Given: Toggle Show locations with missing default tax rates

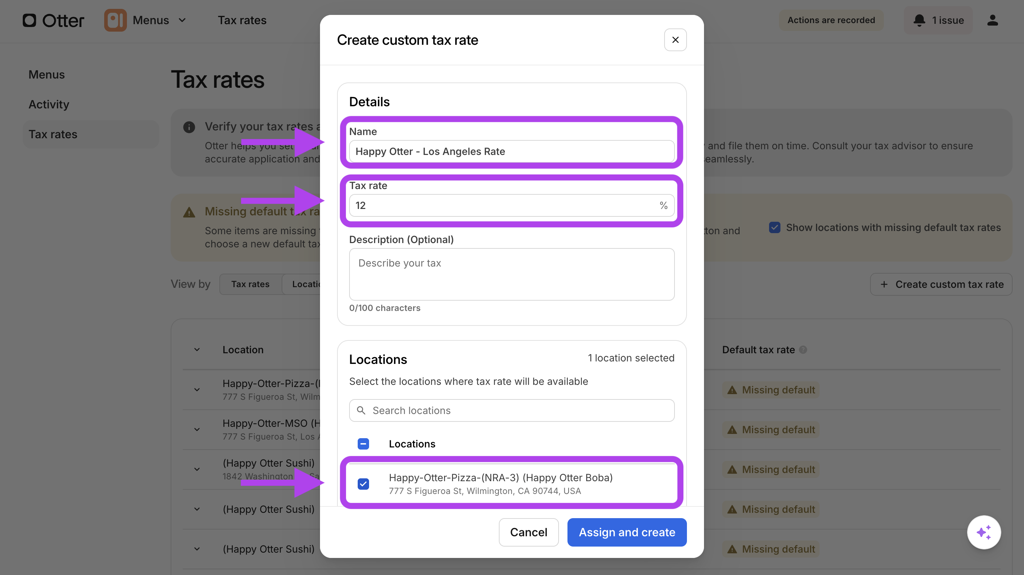Looking at the screenshot, I should (774, 228).
